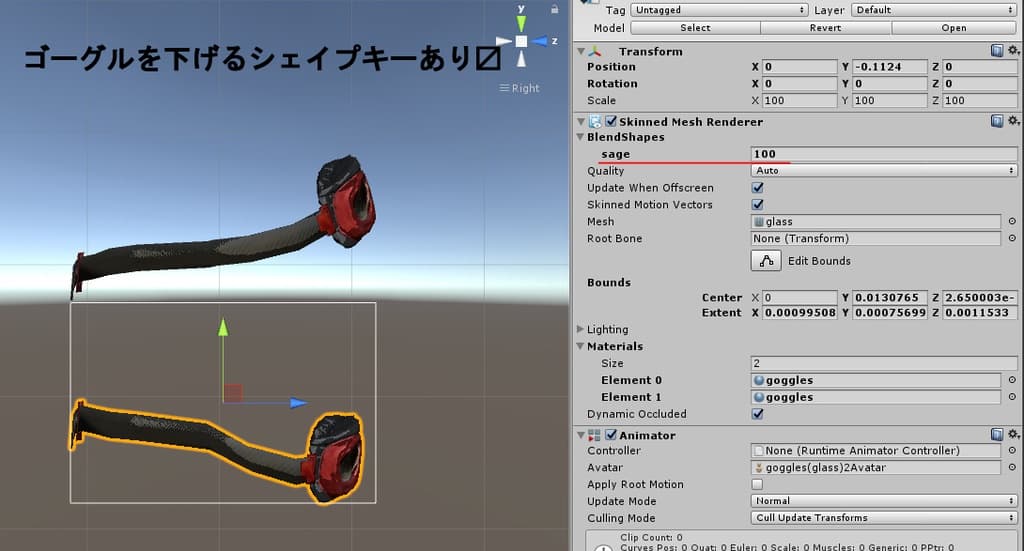Disable Update When Offscreen checkbox
Screen dimensions: 1024x551
[x=758, y=188]
